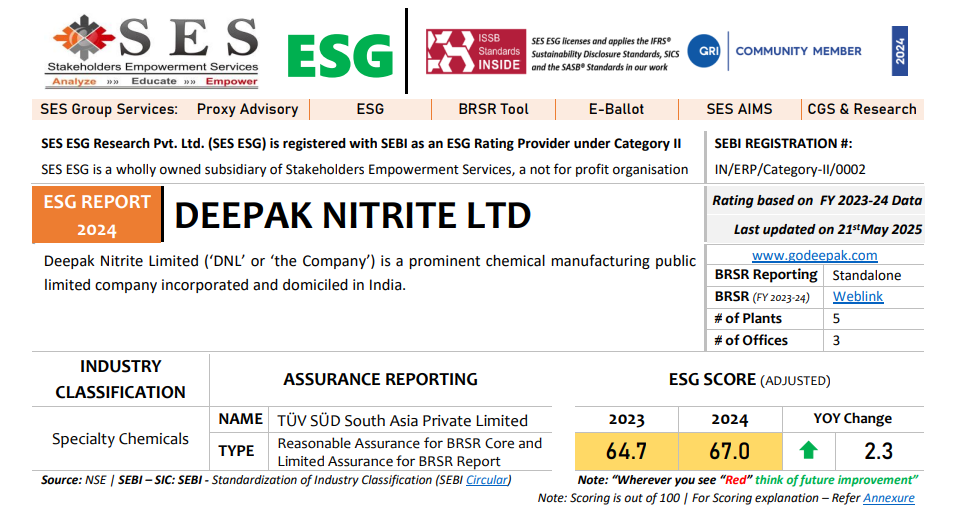Click the 2023 score column header

pyautogui.click(x=626, y=419)
